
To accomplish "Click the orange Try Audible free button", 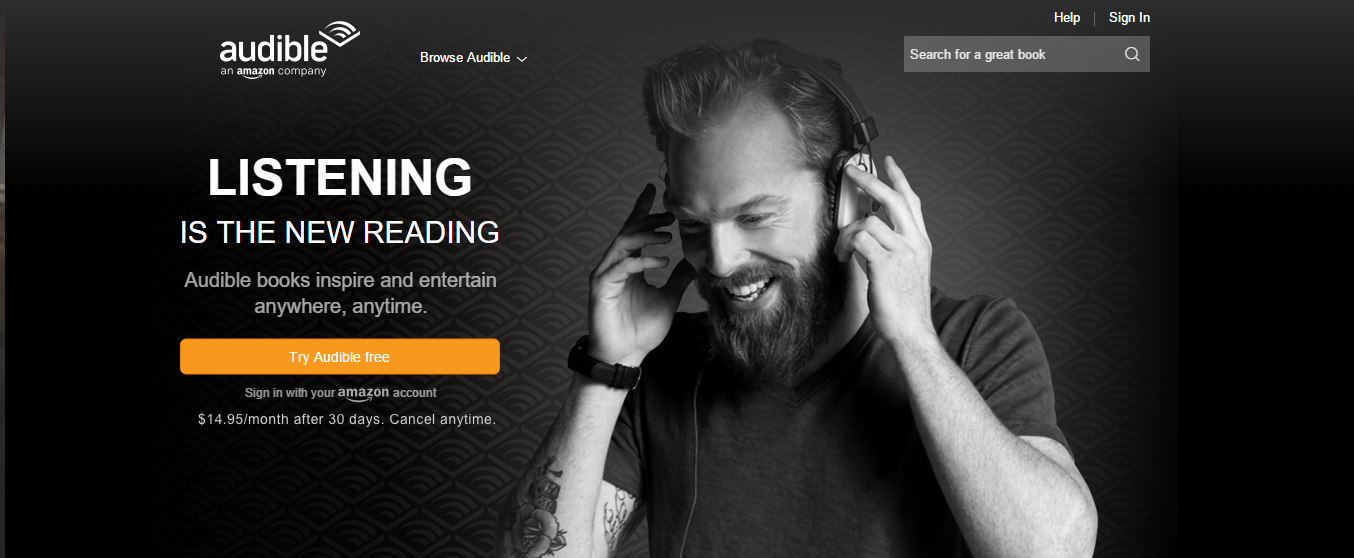I will click(340, 357).
